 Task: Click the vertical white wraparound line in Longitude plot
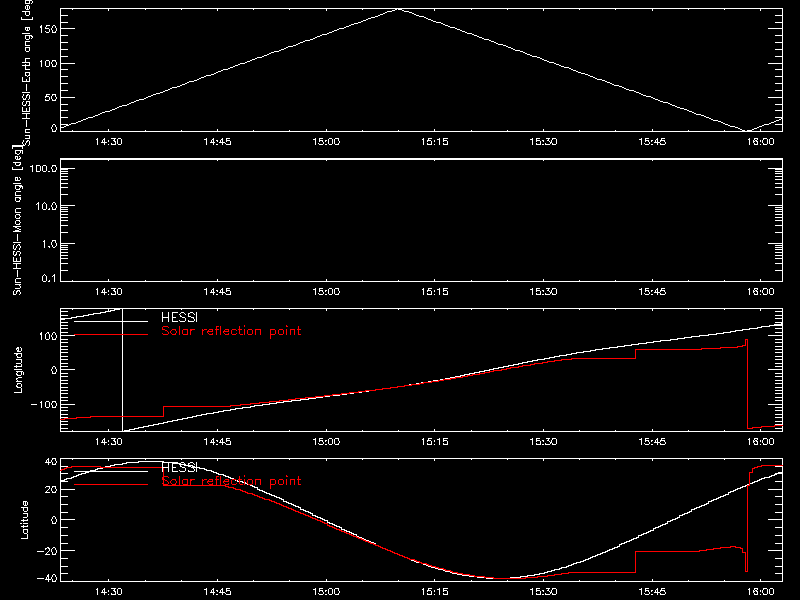(x=122, y=370)
